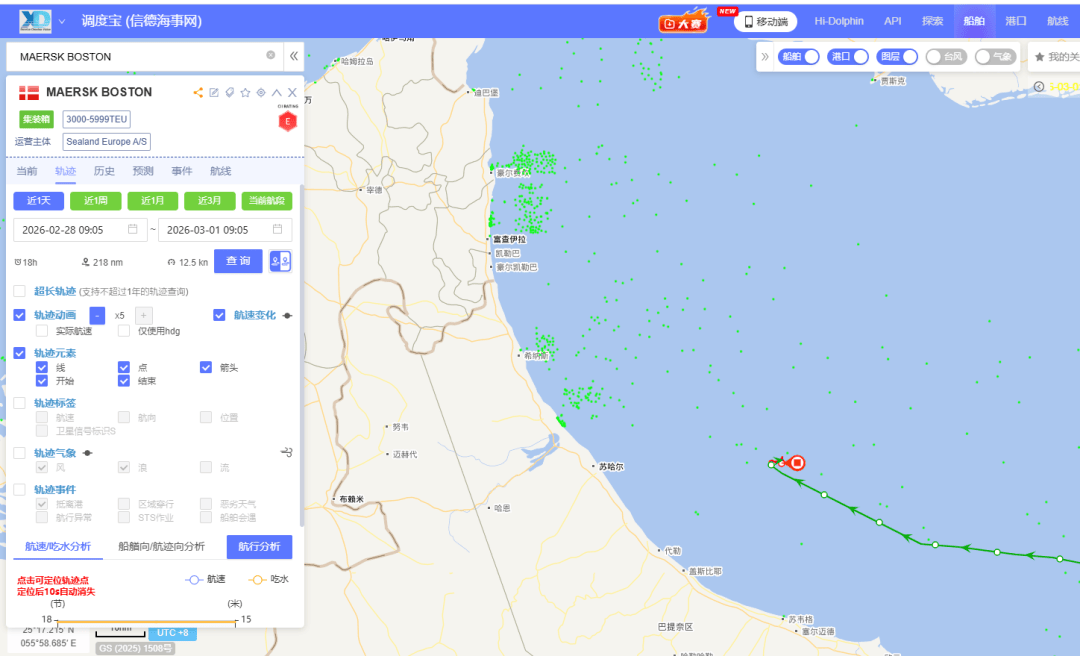The height and width of the screenshot is (656, 1080).
Task: Click the 查询 query button
Action: (x=238, y=261)
